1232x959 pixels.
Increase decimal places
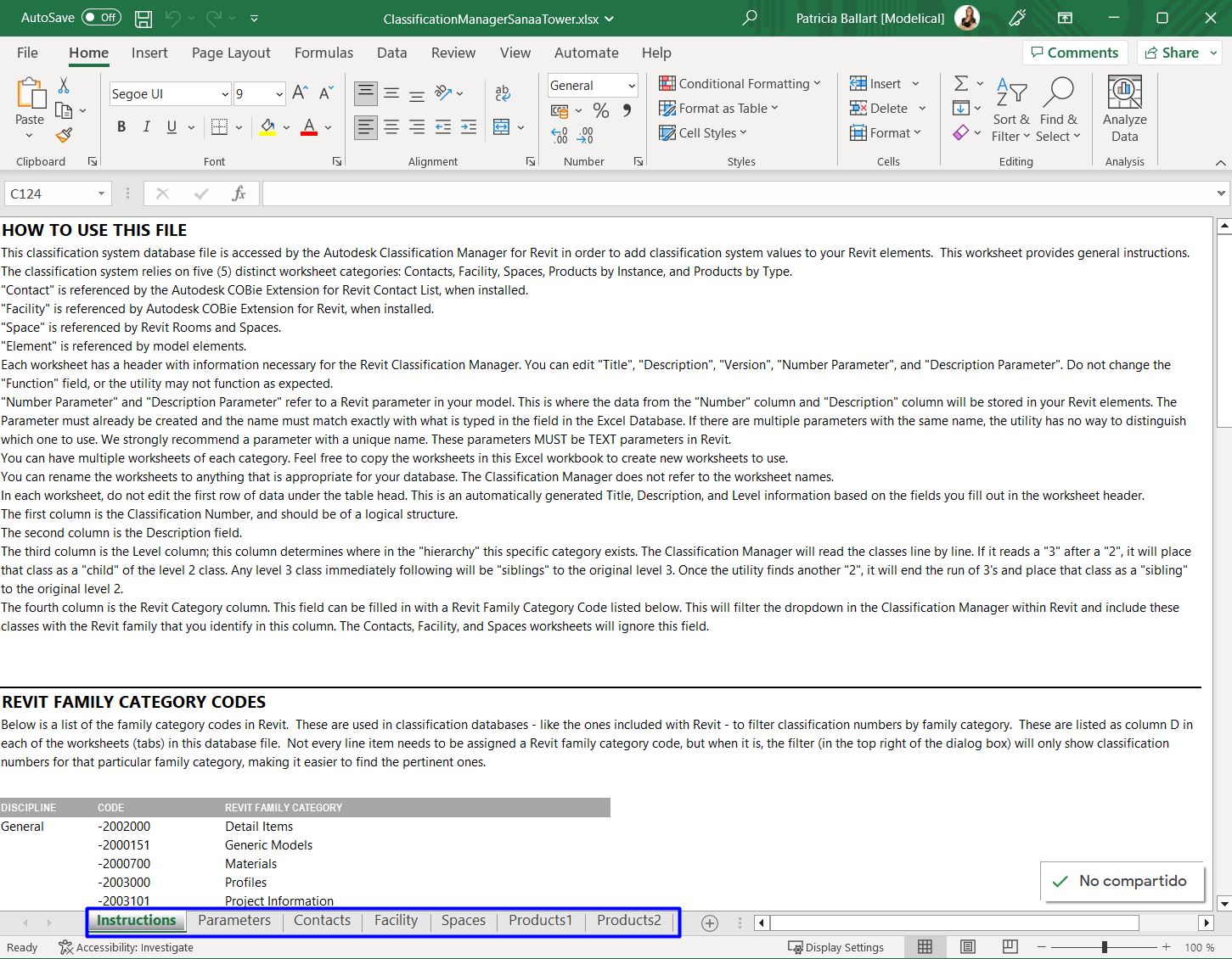click(560, 136)
